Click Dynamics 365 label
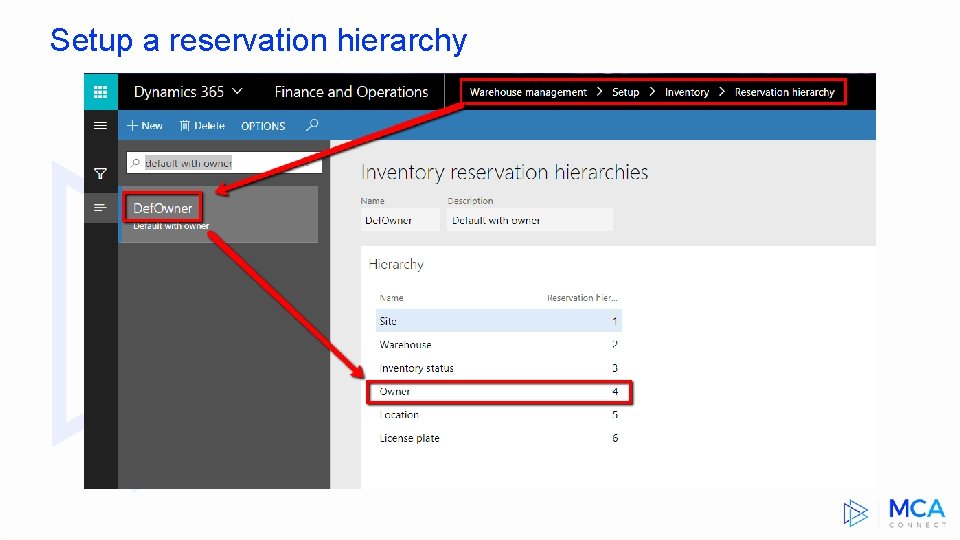The height and width of the screenshot is (540, 960). (x=179, y=92)
